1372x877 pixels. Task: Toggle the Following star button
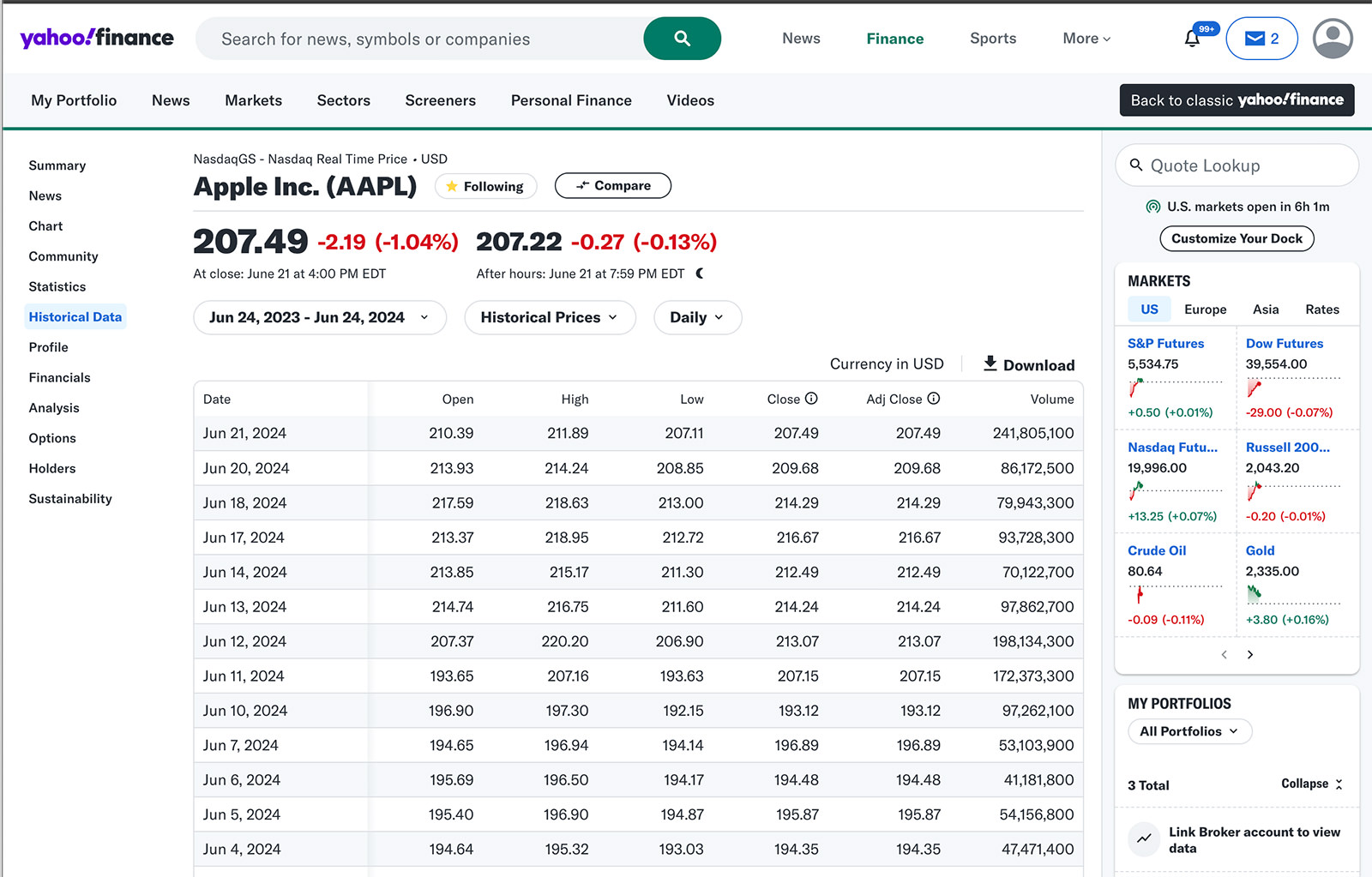click(485, 186)
